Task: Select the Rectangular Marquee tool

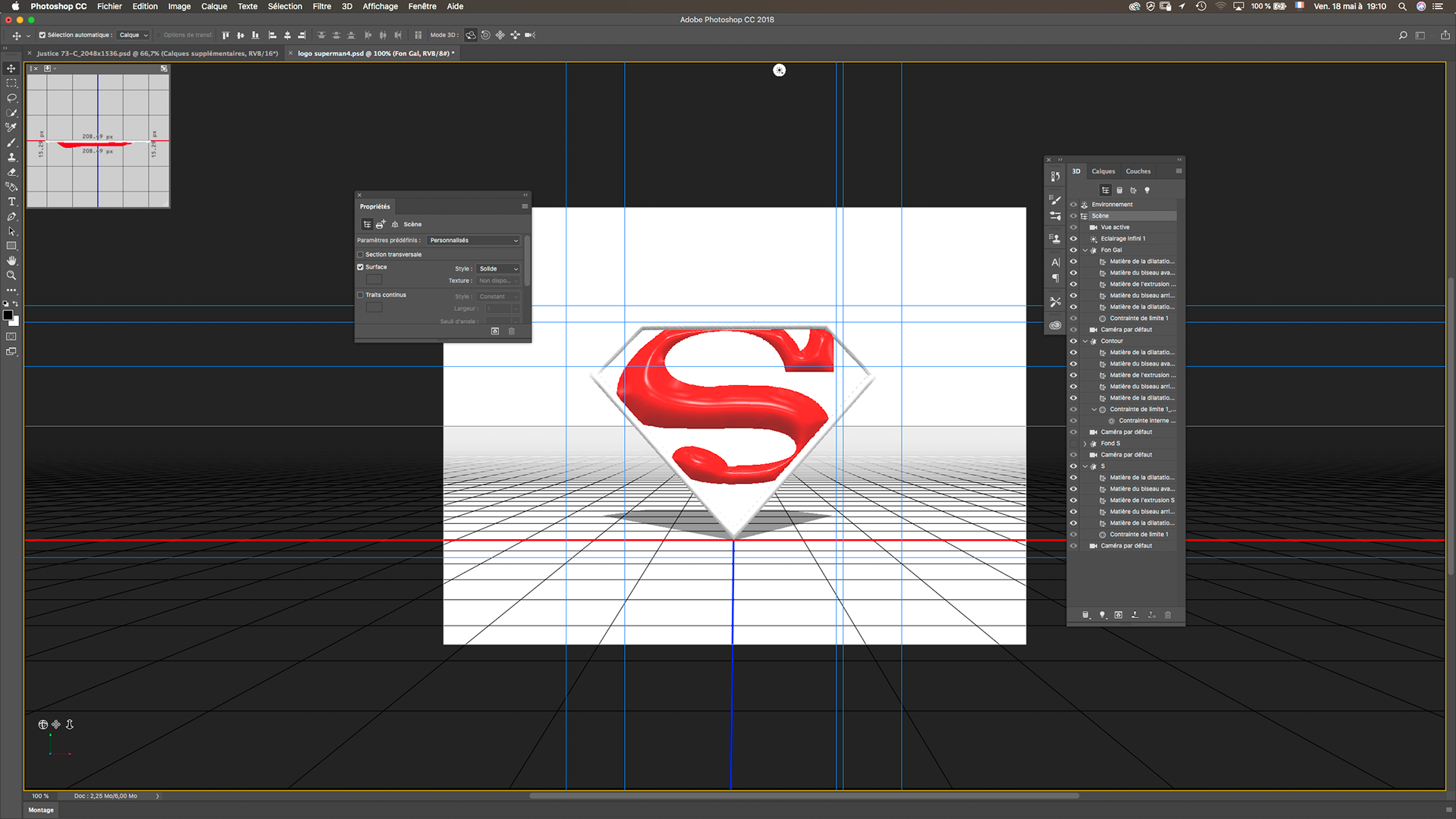Action: [x=11, y=83]
